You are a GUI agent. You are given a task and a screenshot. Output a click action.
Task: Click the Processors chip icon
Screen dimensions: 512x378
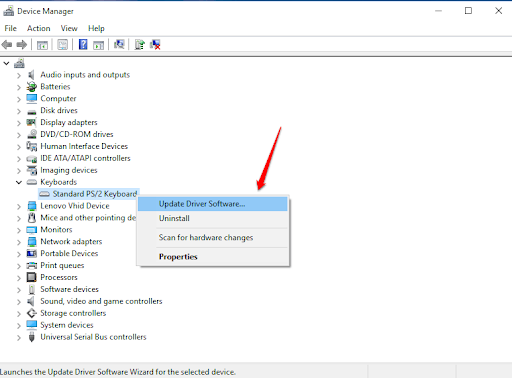(32, 277)
